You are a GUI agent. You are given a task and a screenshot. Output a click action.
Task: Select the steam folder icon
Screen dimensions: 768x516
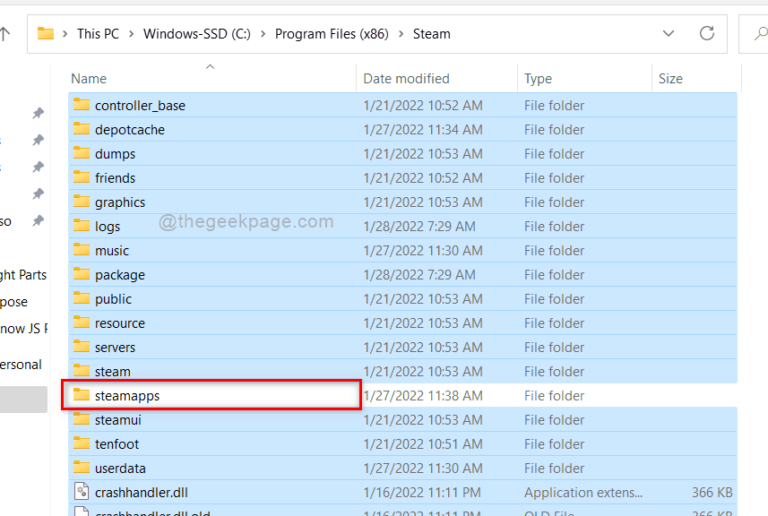[81, 371]
